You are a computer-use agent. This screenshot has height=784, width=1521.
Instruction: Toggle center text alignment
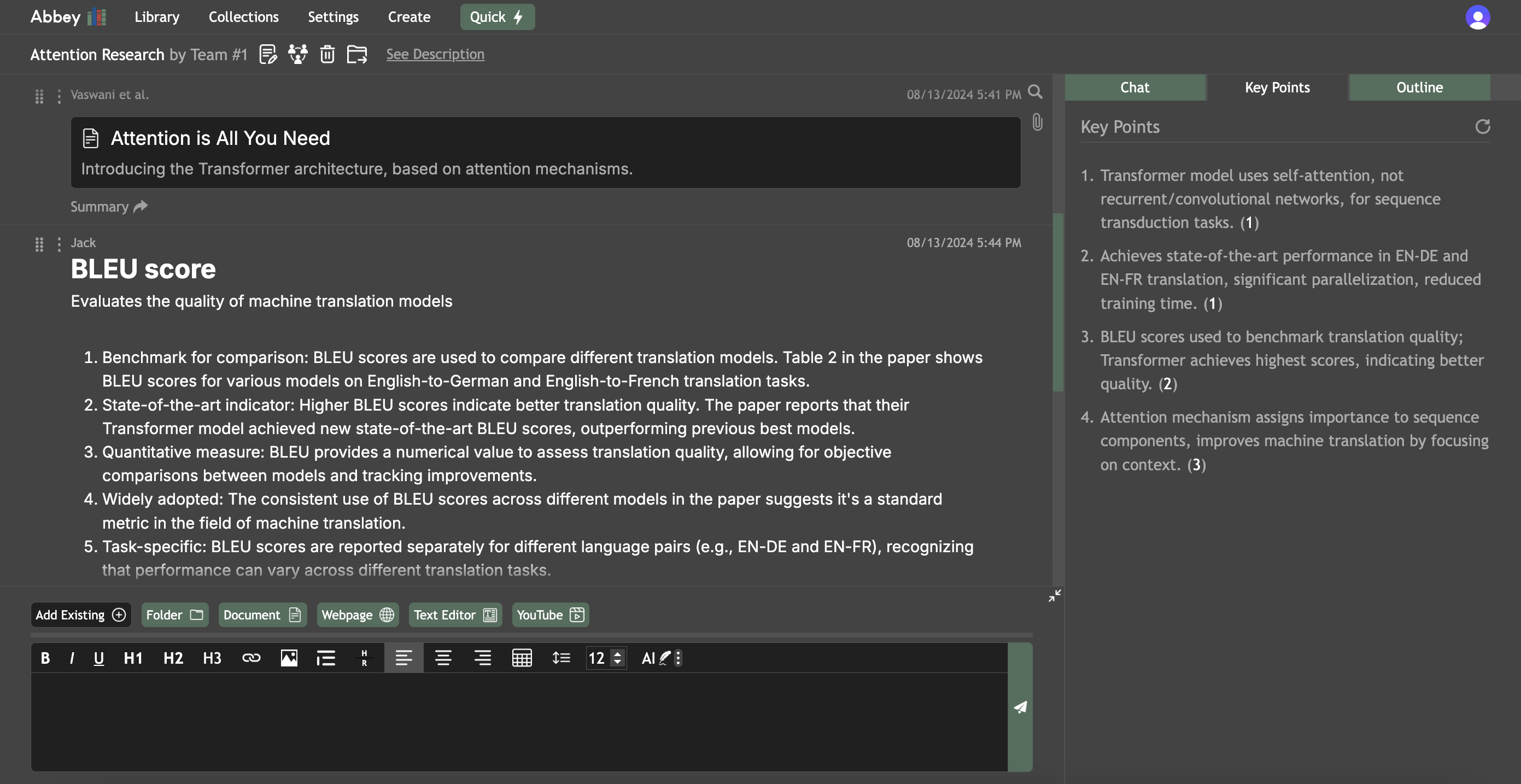pyautogui.click(x=443, y=658)
